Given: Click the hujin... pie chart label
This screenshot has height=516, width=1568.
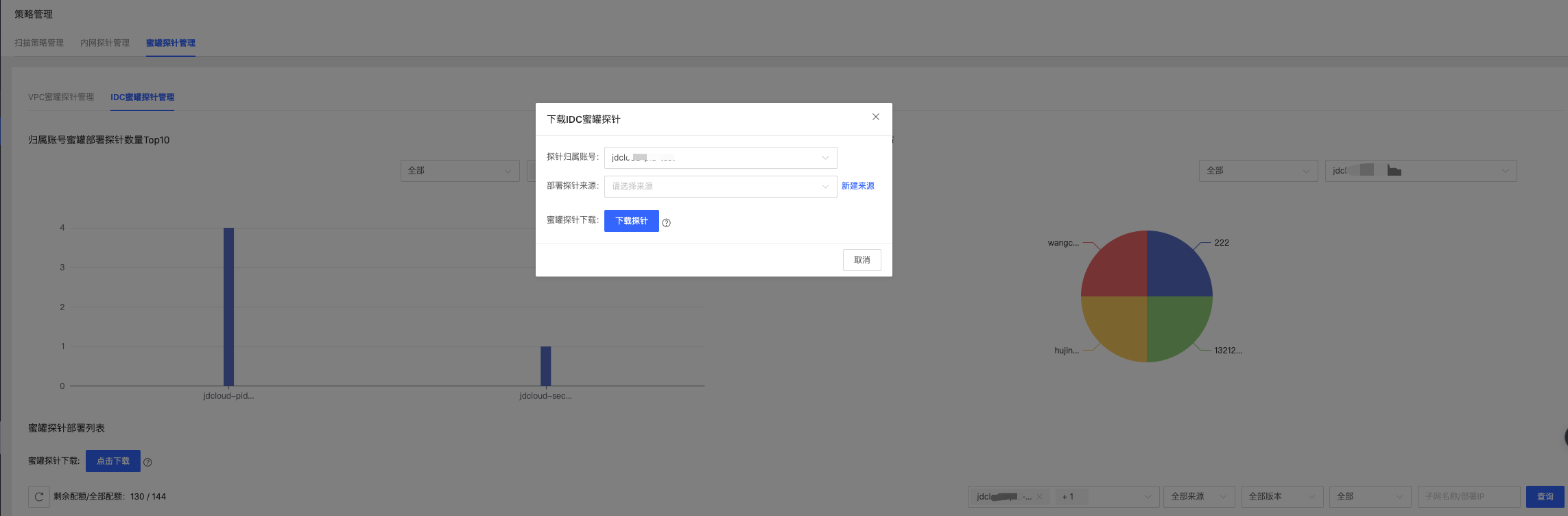Looking at the screenshot, I should point(1067,351).
